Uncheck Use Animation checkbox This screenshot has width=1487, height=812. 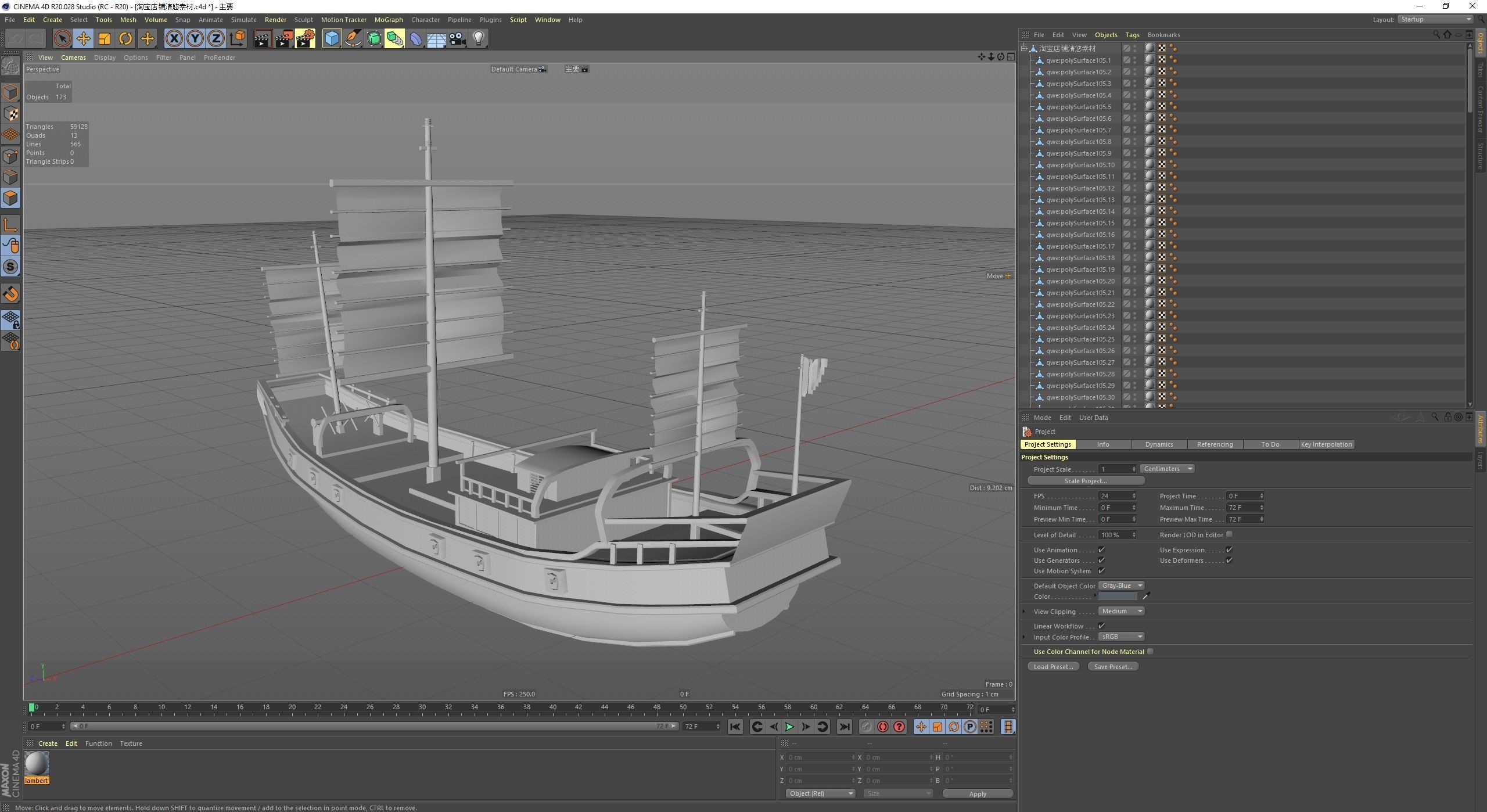(1101, 549)
